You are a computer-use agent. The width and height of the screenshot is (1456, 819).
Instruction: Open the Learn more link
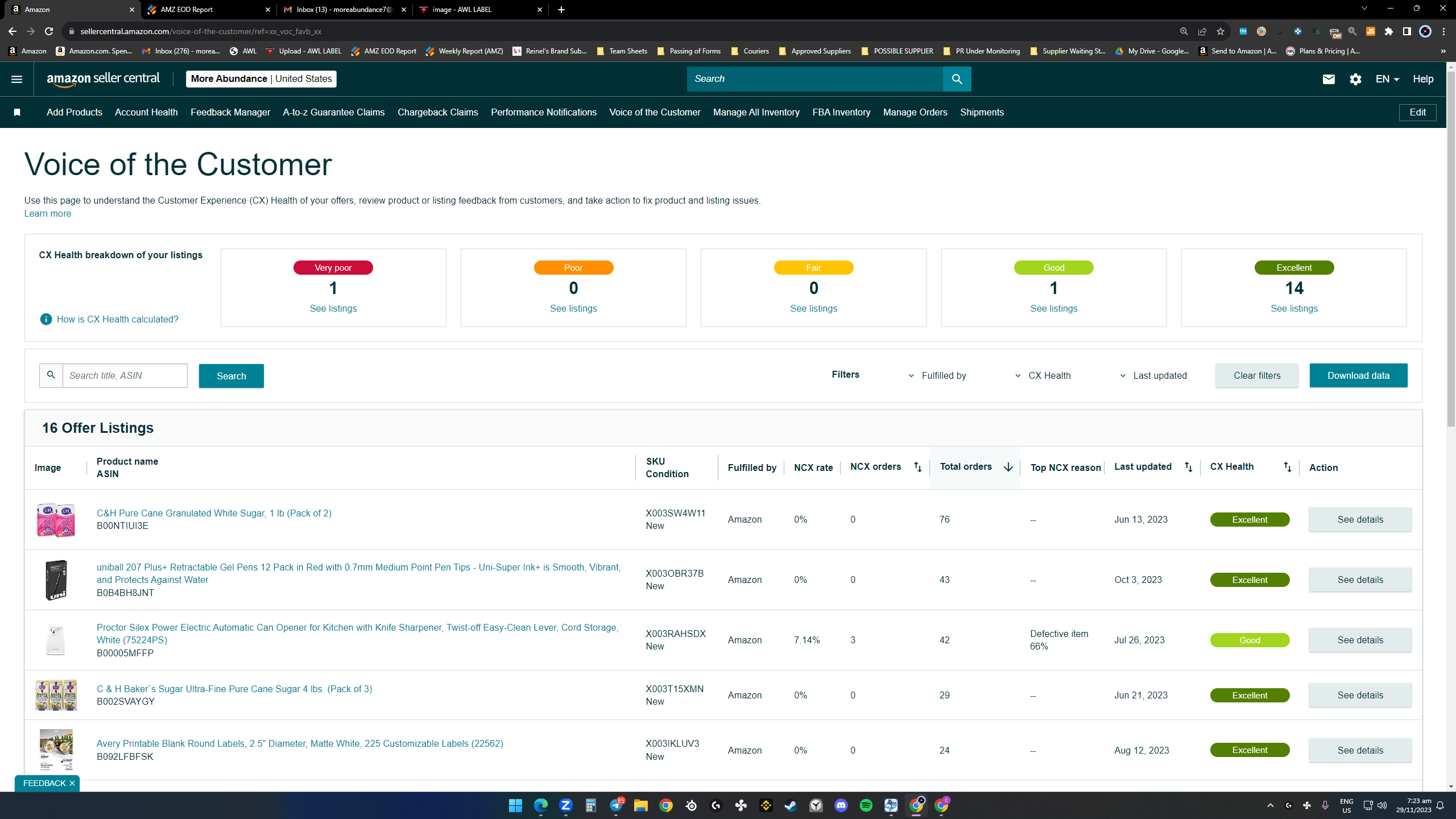(48, 213)
